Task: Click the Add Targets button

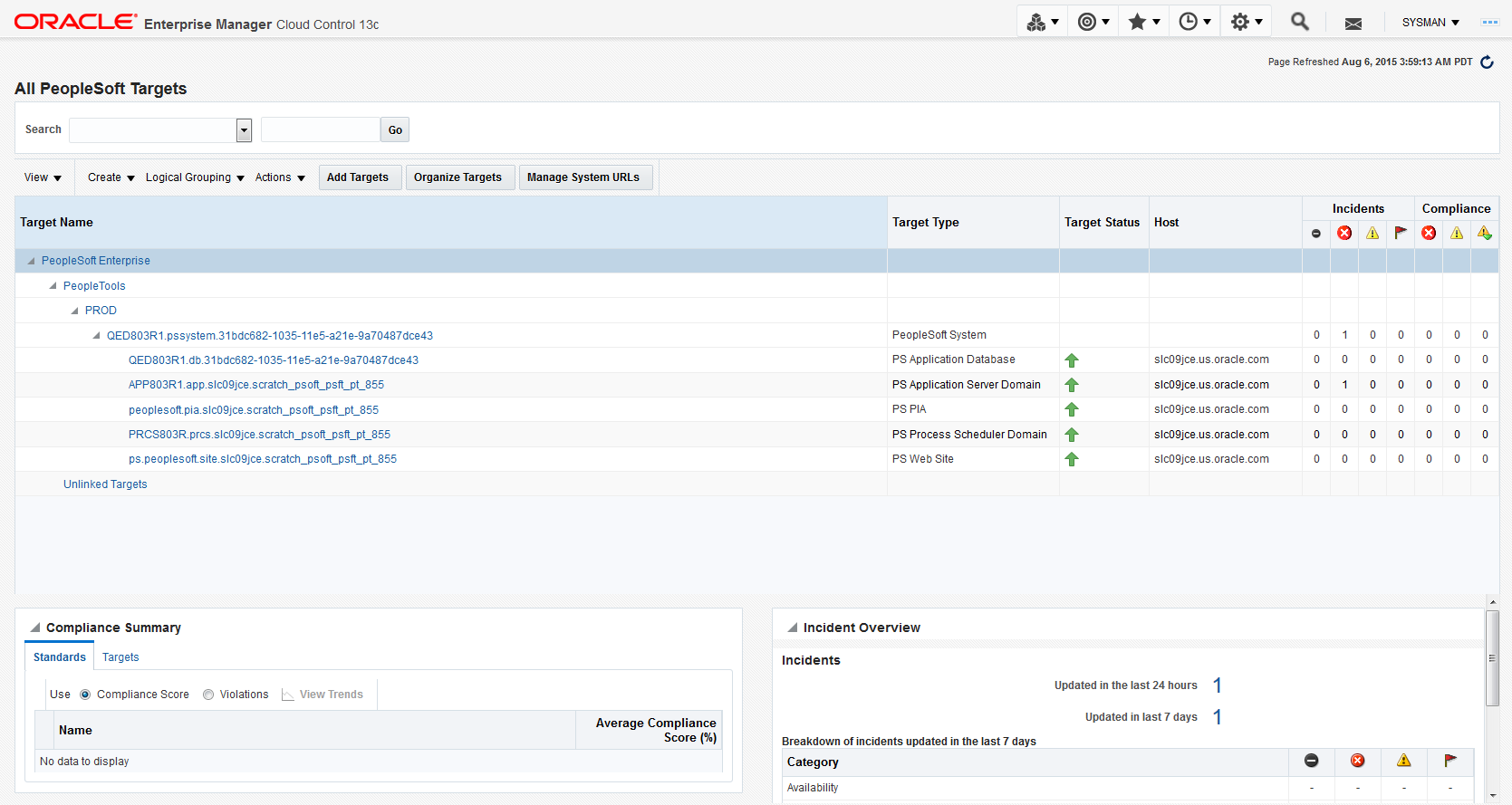Action: (x=358, y=177)
